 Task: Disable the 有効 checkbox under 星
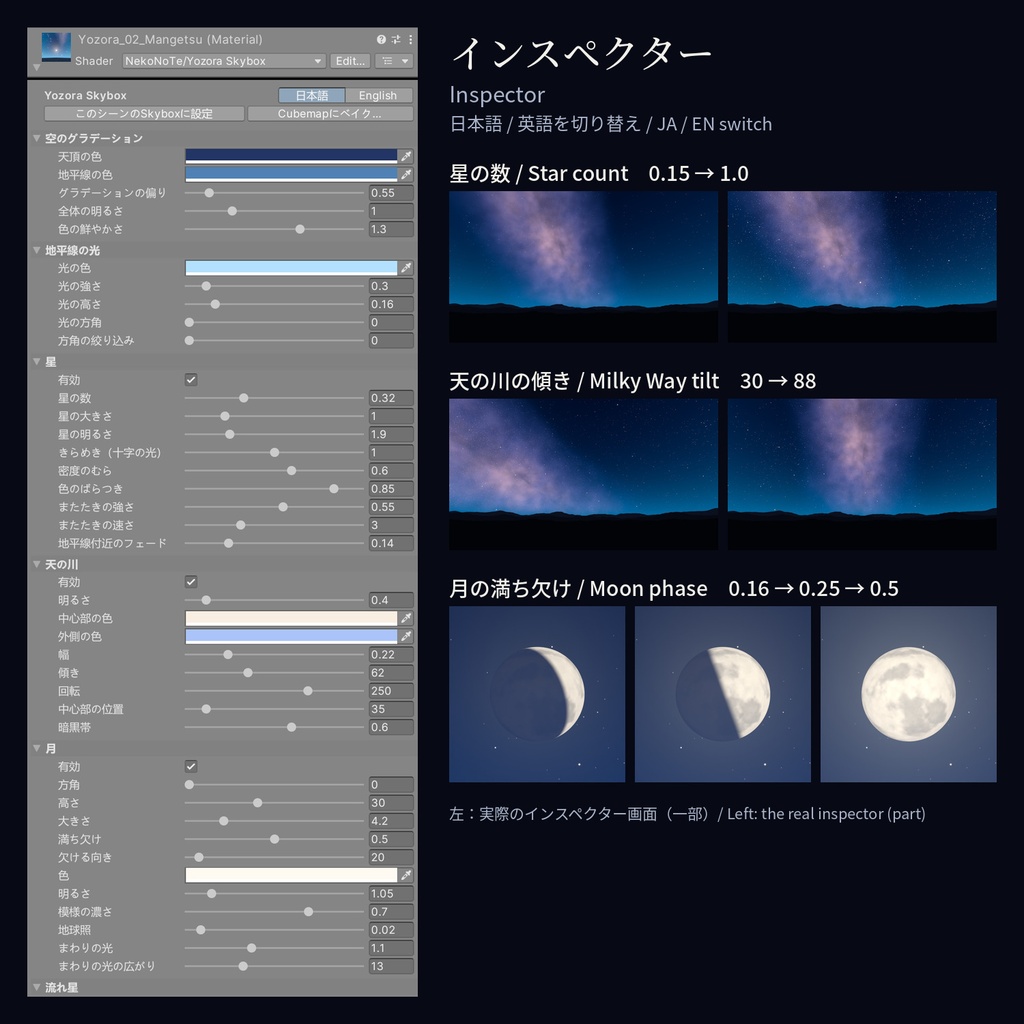191,379
